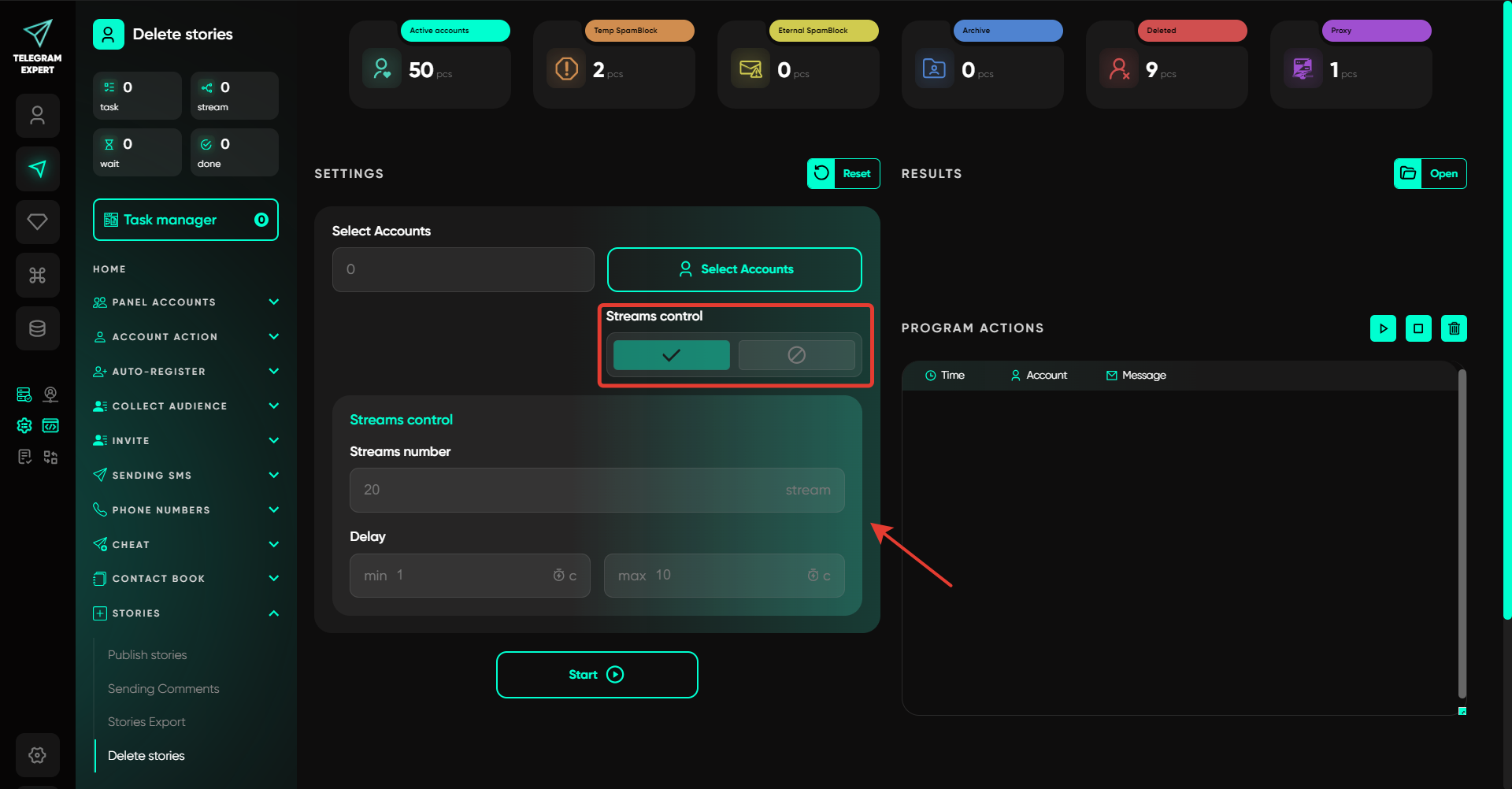Click the Start button
Viewport: 1512px width, 789px height.
[597, 675]
